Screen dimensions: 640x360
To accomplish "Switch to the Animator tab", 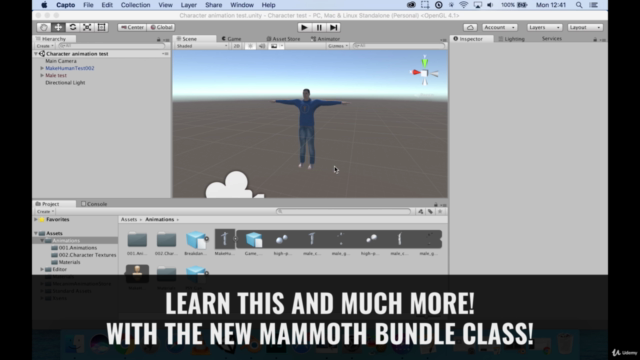I will coord(325,39).
